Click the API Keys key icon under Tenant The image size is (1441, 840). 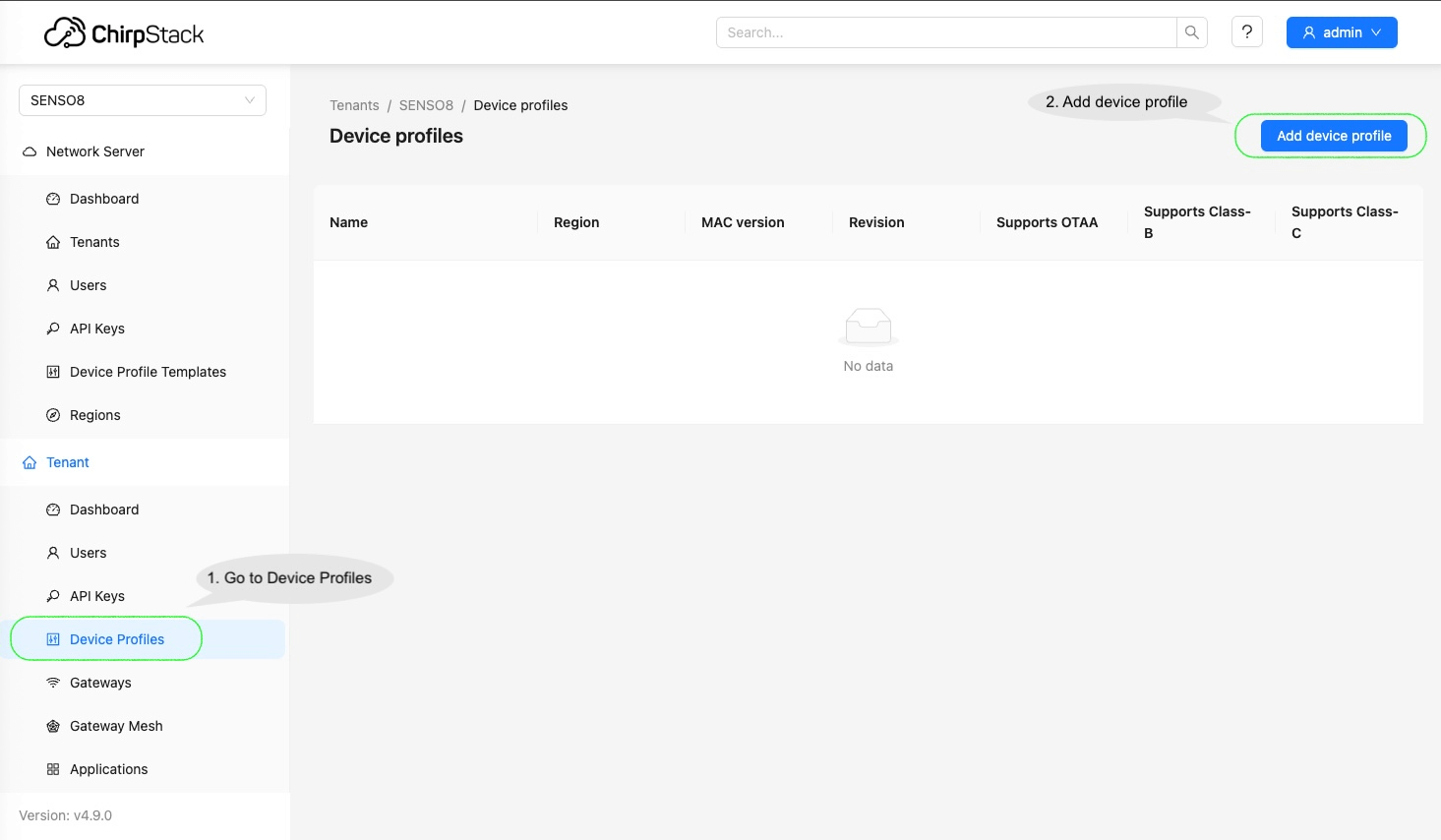(x=53, y=596)
